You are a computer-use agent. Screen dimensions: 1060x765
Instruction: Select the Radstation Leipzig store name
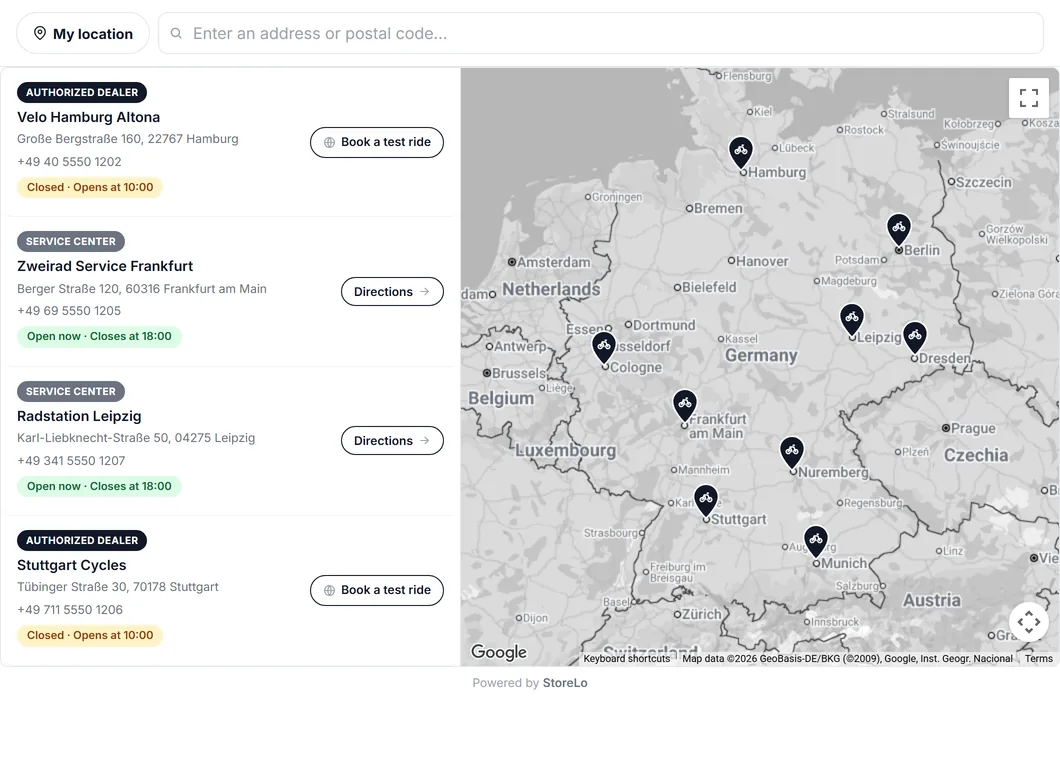coord(79,416)
